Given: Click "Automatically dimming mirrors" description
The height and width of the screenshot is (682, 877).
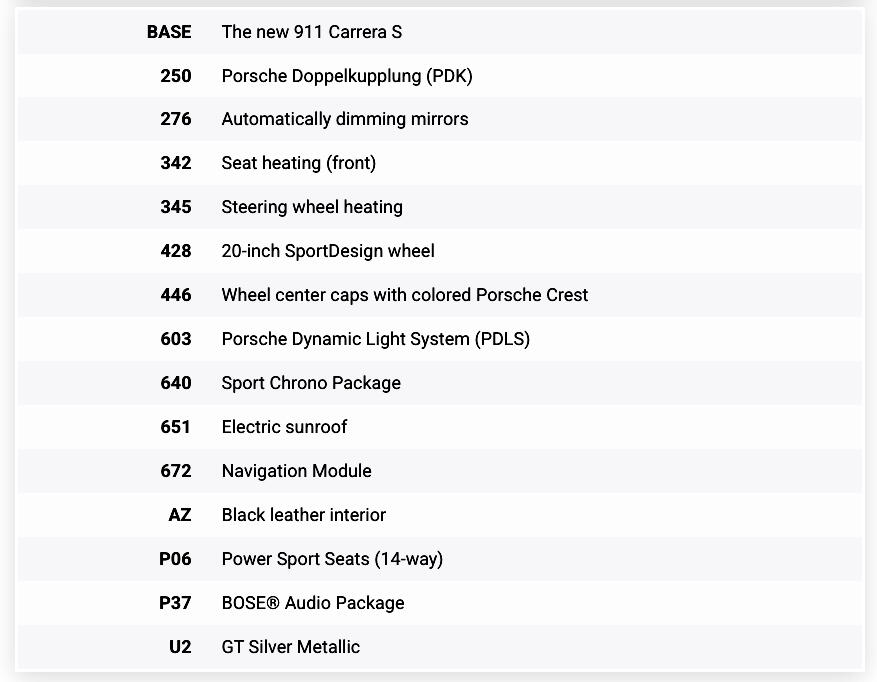Looking at the screenshot, I should pos(345,119).
